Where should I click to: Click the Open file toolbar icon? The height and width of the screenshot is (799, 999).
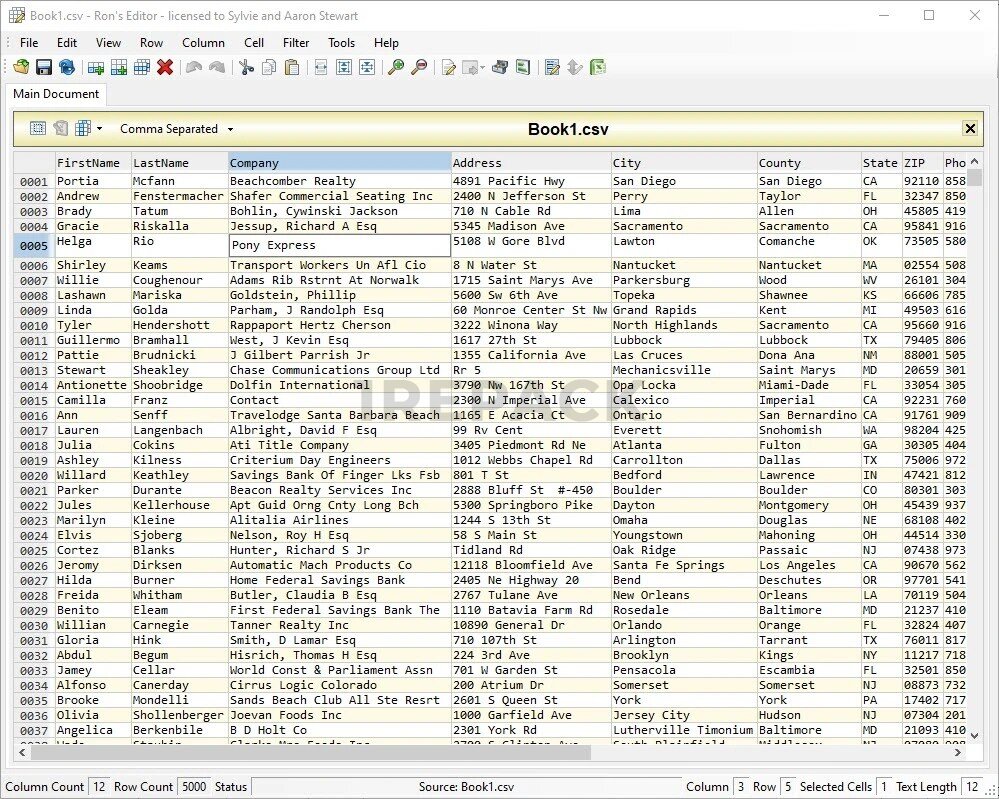point(21,68)
